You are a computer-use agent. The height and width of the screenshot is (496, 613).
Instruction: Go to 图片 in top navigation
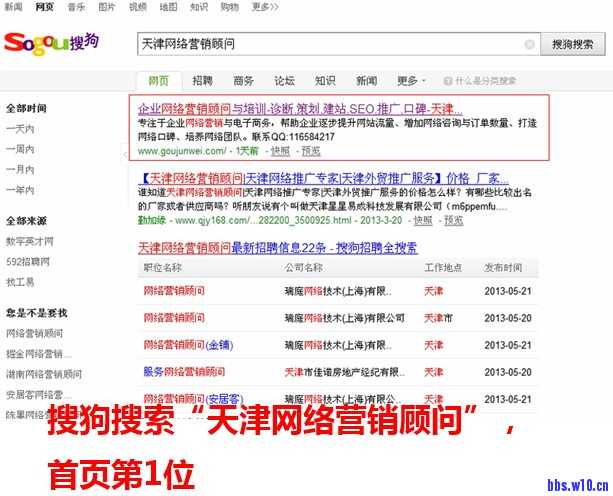click(106, 7)
